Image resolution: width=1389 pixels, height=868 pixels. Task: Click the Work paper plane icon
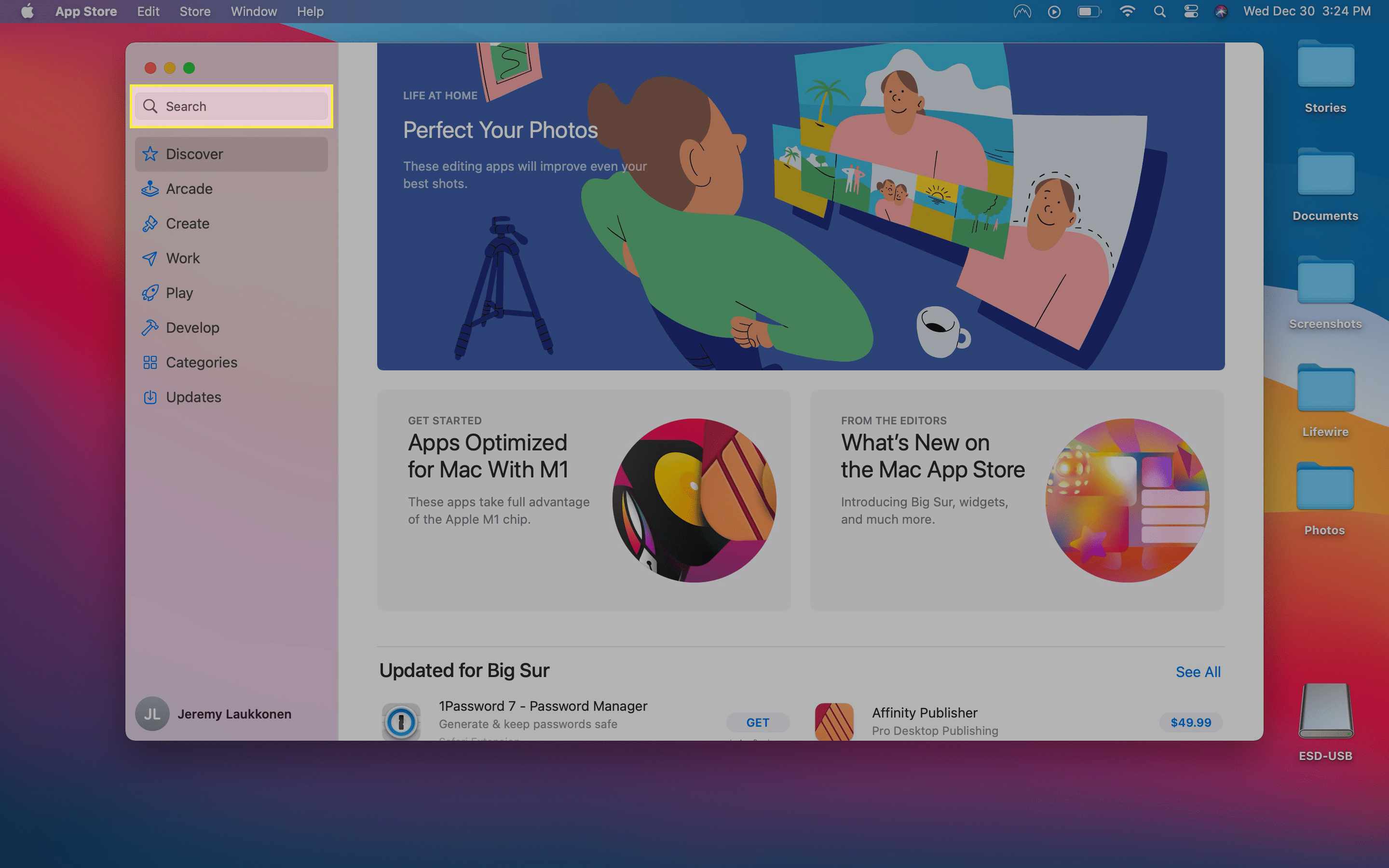[x=150, y=258]
